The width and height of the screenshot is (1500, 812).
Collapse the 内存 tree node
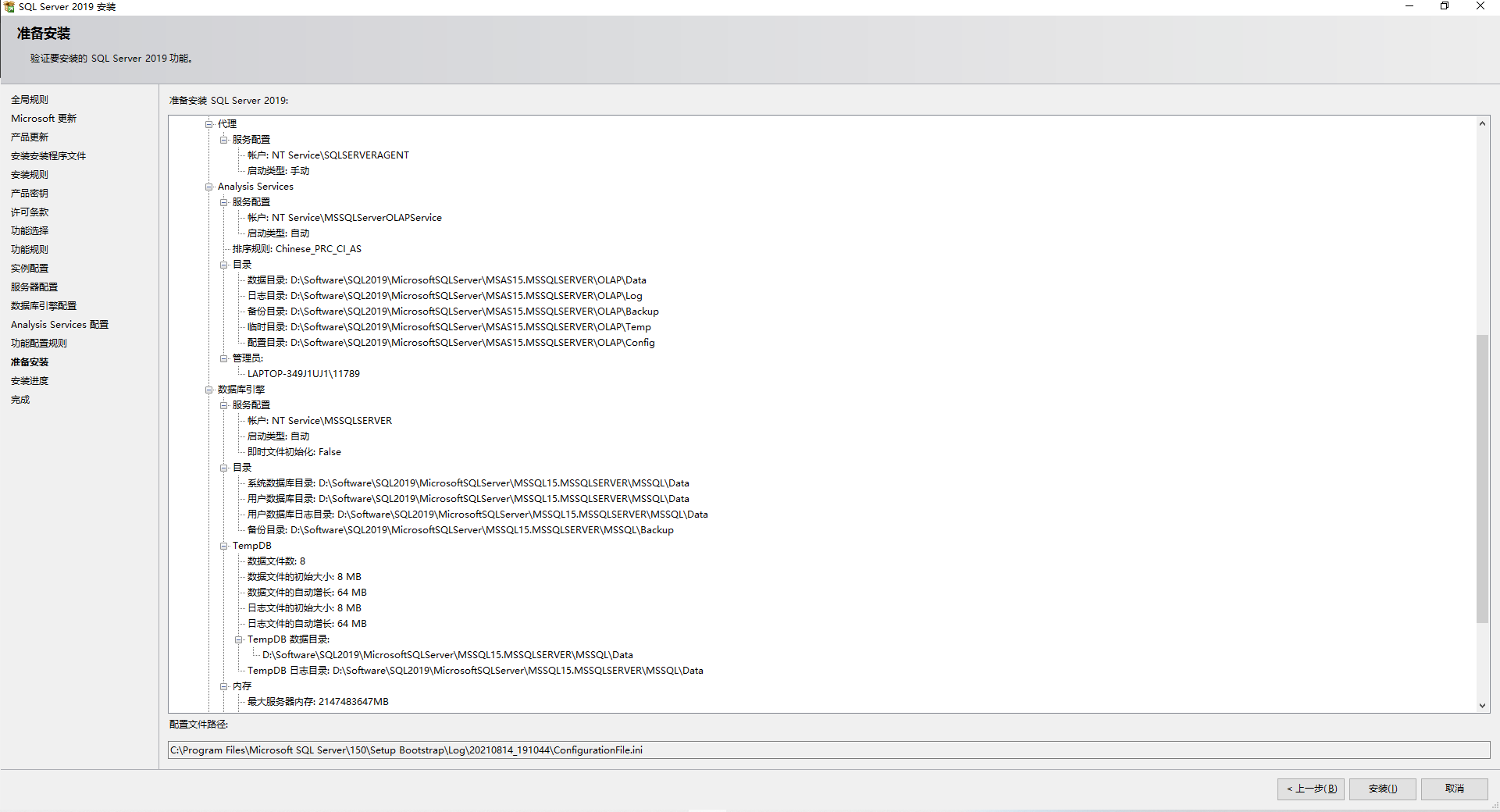[x=224, y=686]
